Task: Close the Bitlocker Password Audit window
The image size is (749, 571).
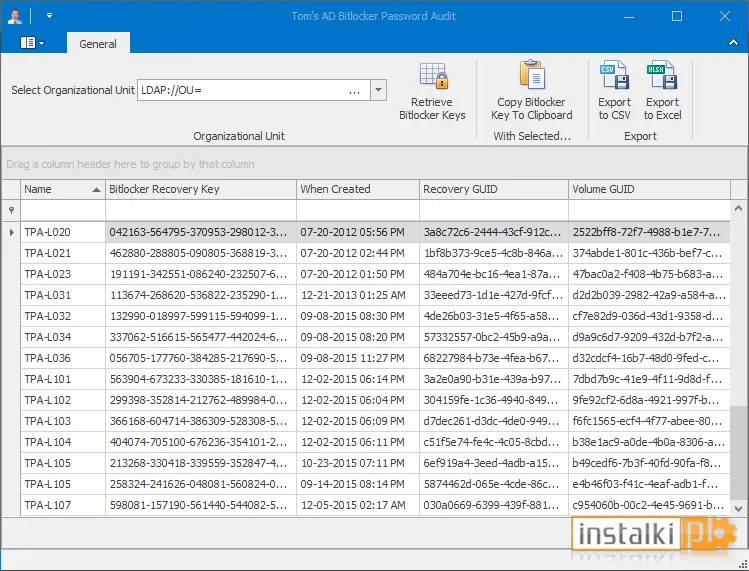Action: pyautogui.click(x=725, y=16)
